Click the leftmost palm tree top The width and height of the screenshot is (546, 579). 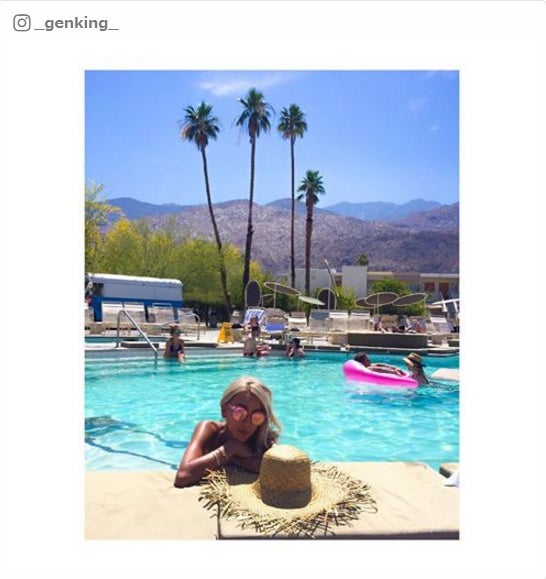tap(199, 126)
